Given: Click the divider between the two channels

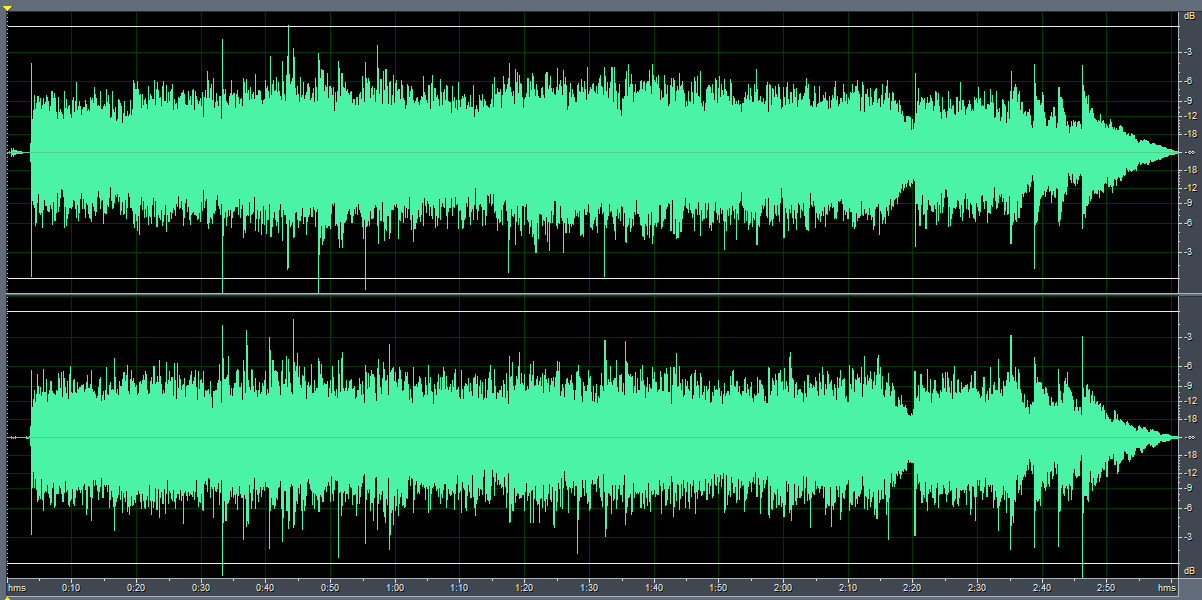Looking at the screenshot, I should 600,294.
